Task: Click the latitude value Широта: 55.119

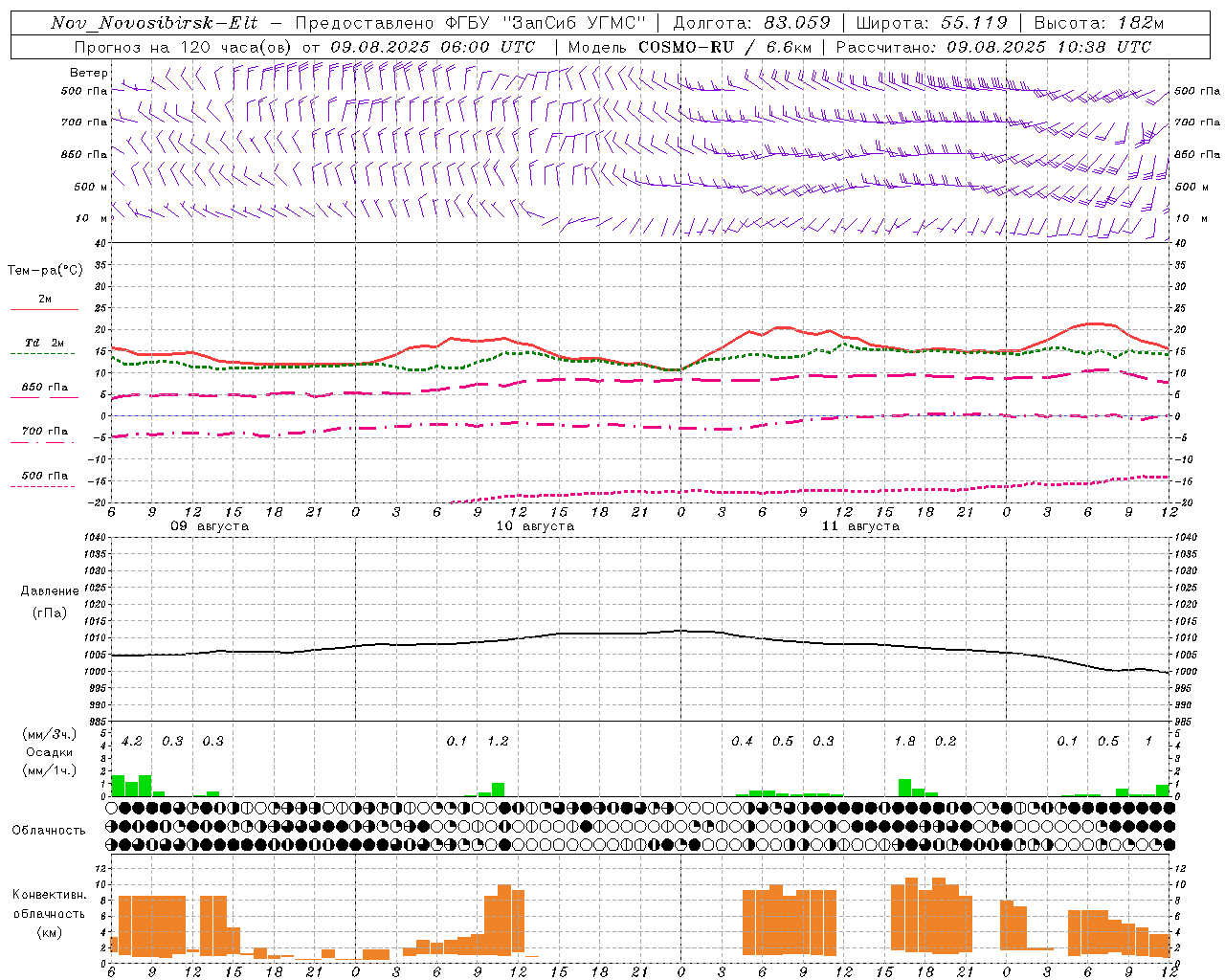Action: [931, 23]
